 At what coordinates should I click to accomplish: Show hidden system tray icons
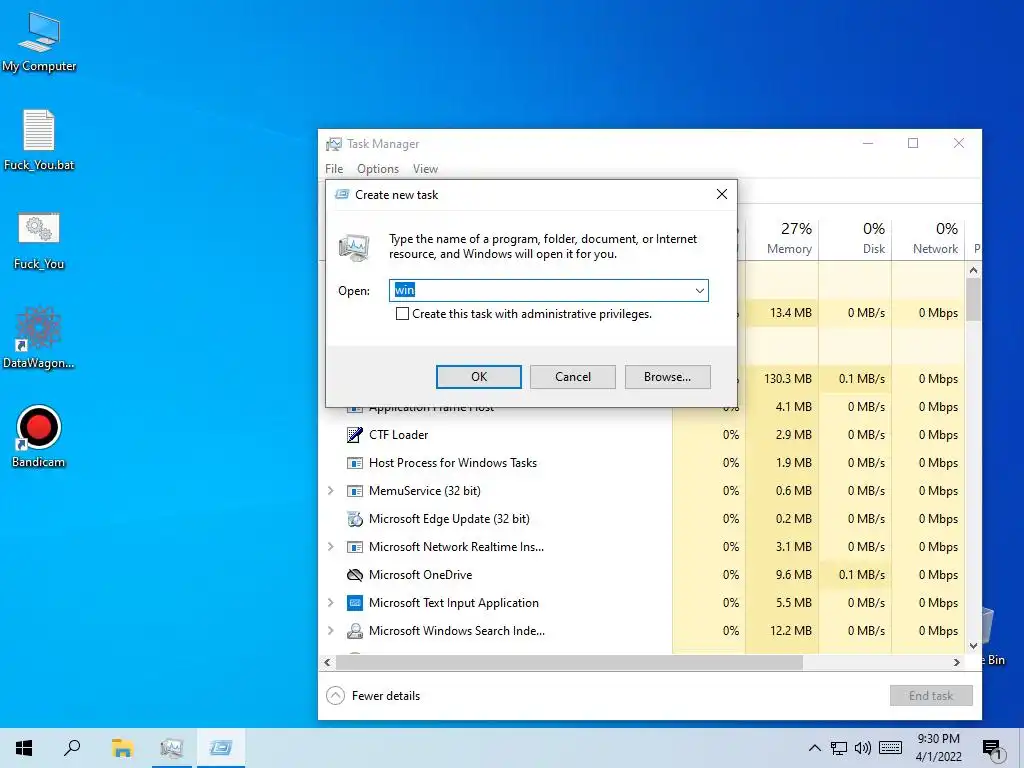[814, 748]
